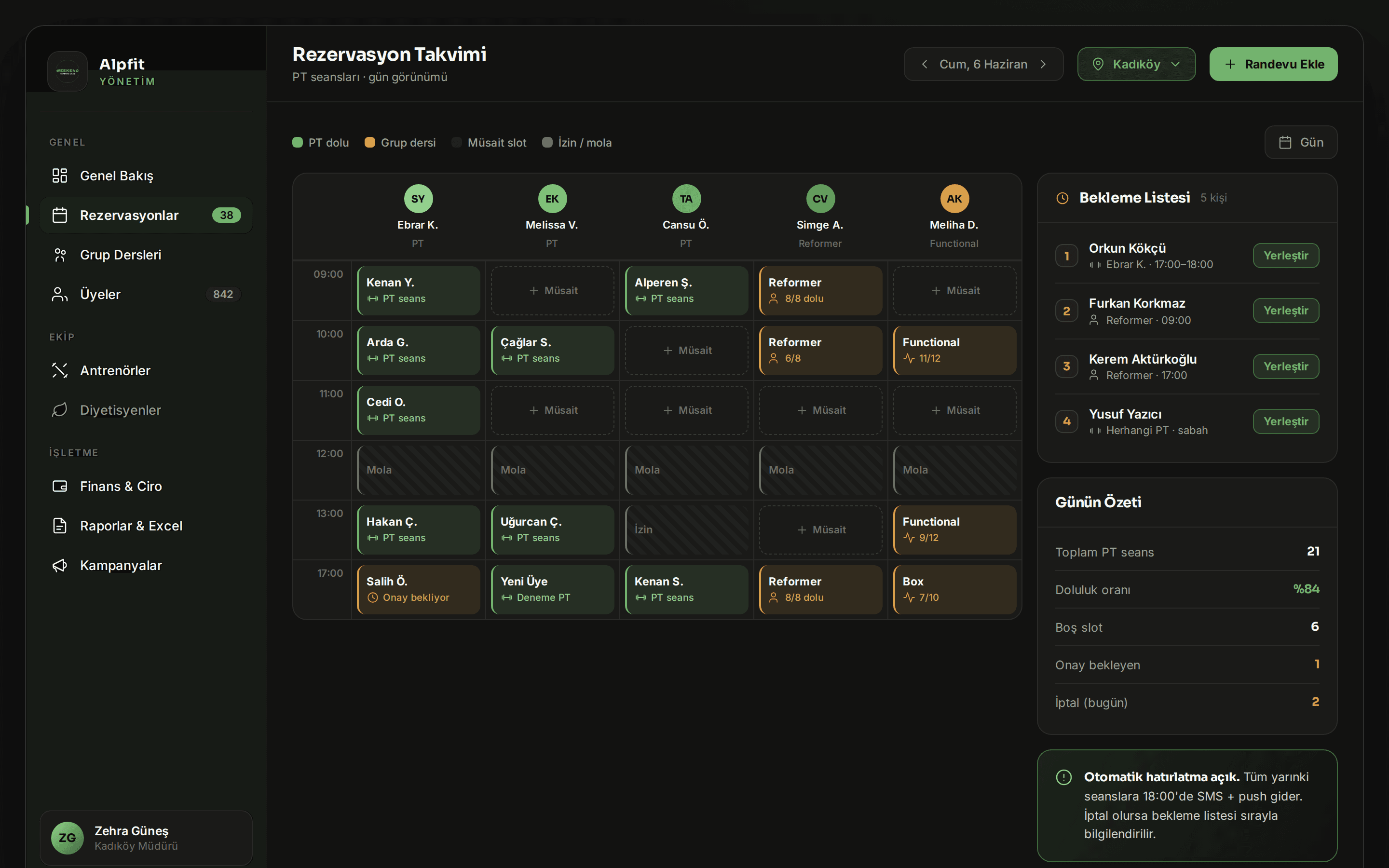
Task: Open Genel Bakış dashboard icon
Action: 60,176
